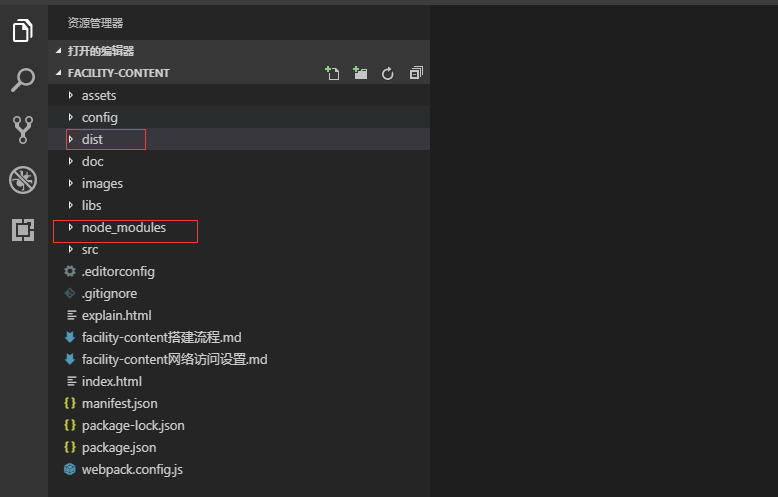The height and width of the screenshot is (497, 778).
Task: Select the node_modules folder name
Action: tap(124, 228)
